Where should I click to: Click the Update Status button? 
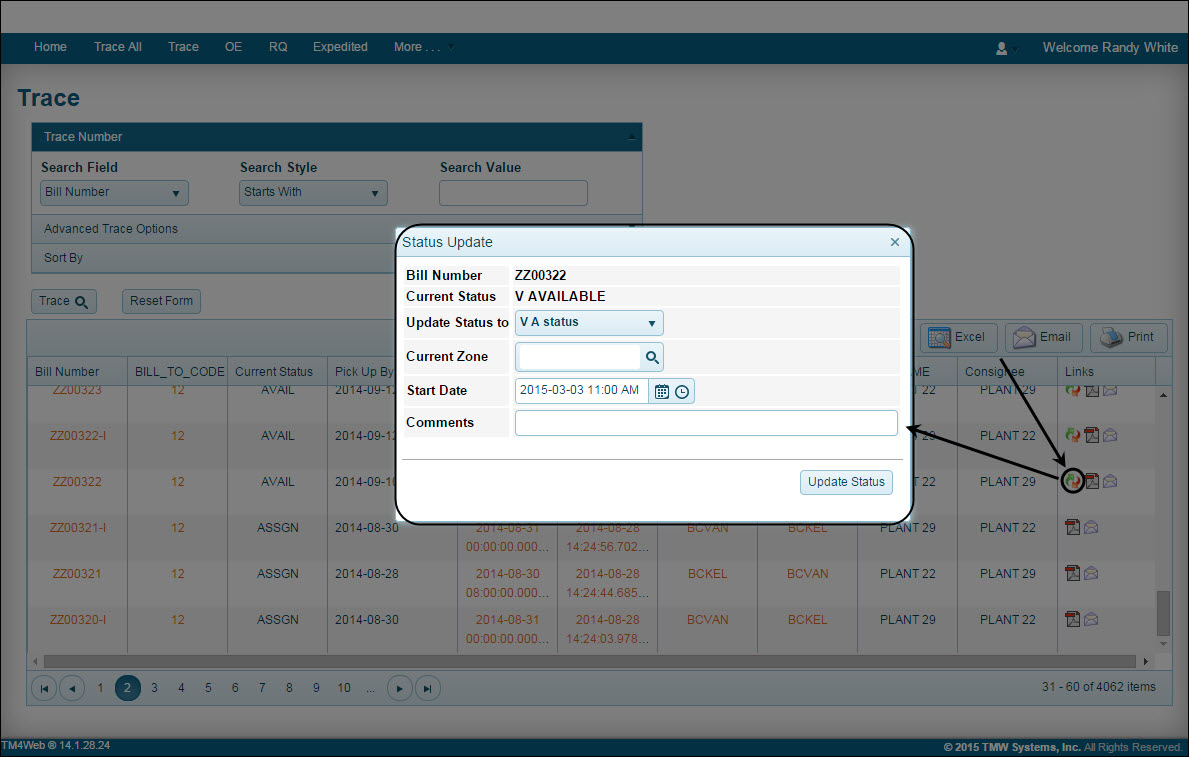tap(846, 482)
